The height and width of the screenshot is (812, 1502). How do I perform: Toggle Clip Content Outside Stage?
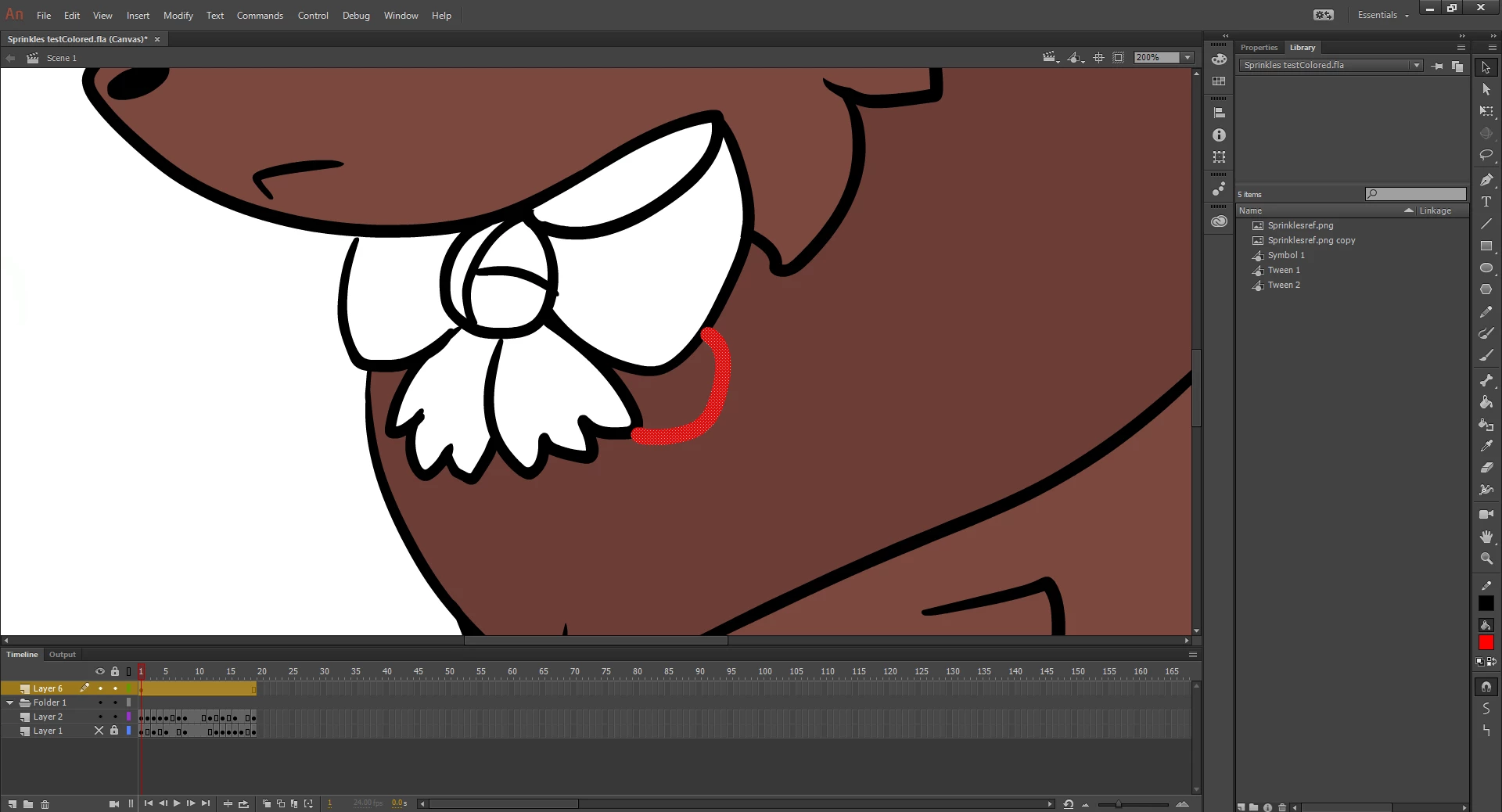tap(1119, 58)
